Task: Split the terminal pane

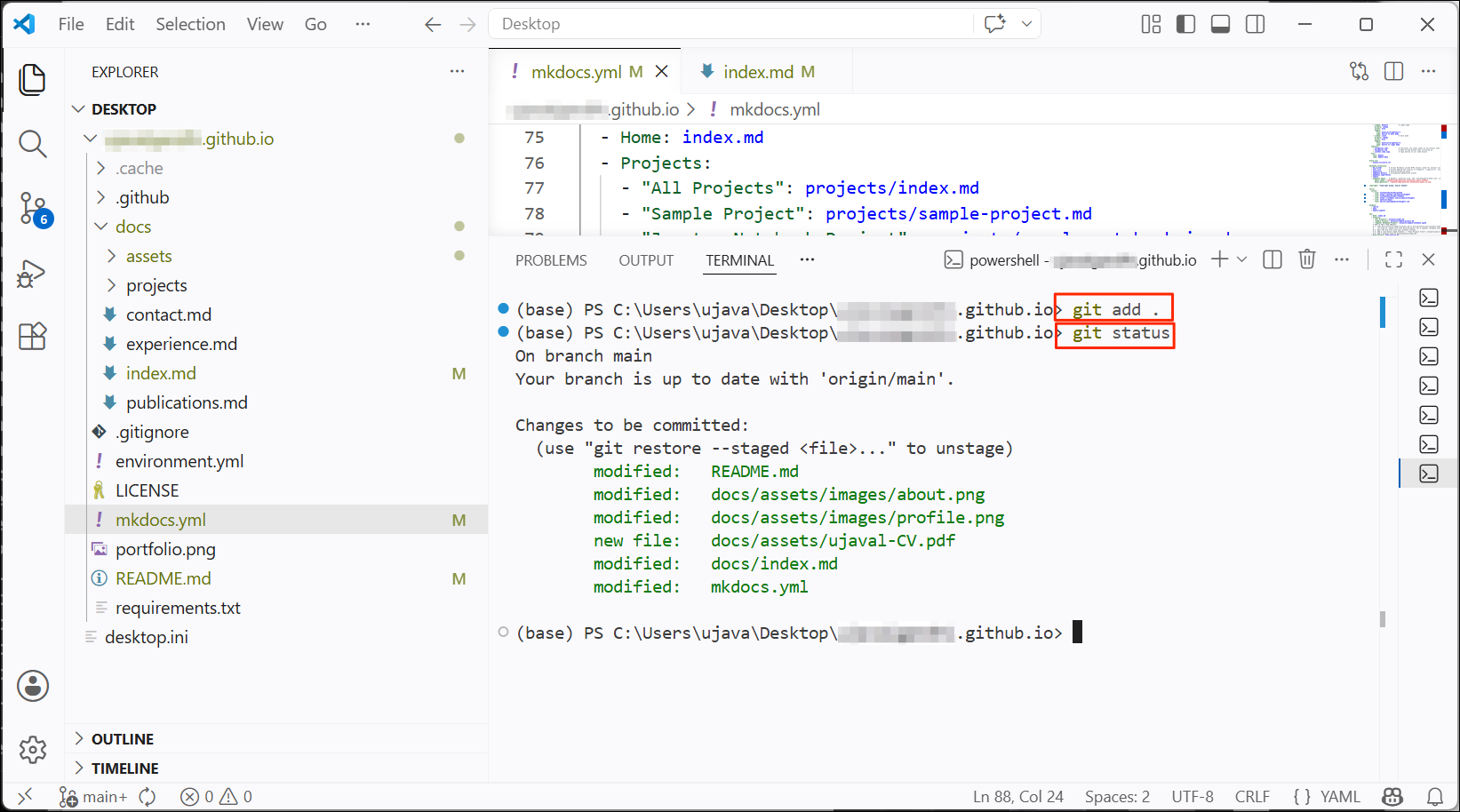Action: point(1273,259)
